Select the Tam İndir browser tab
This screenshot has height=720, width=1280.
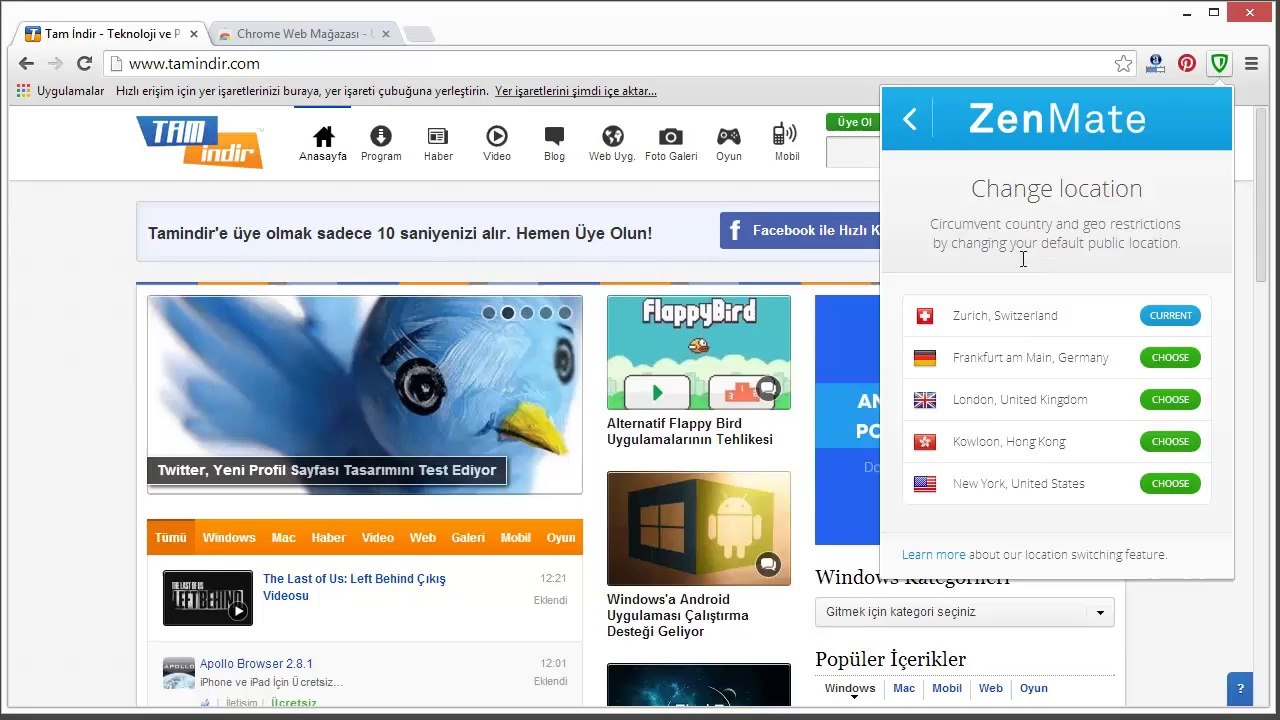click(x=112, y=34)
